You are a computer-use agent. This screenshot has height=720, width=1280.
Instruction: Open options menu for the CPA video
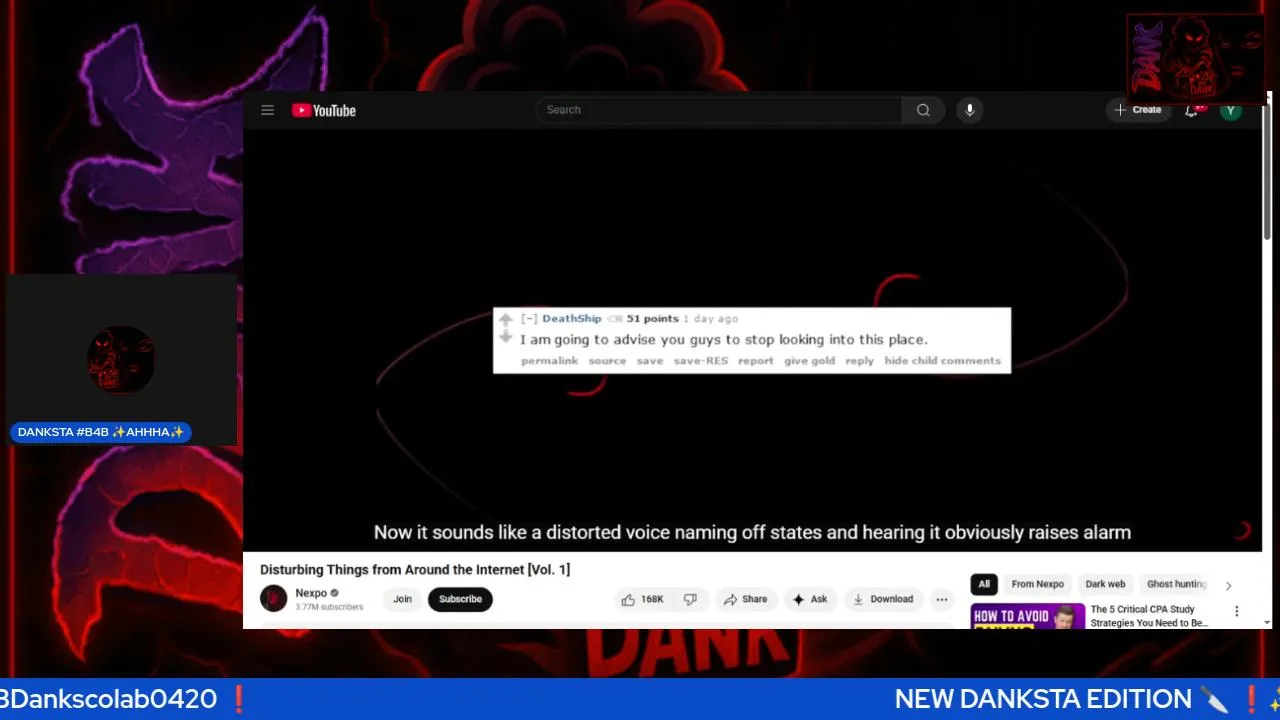click(1236, 611)
